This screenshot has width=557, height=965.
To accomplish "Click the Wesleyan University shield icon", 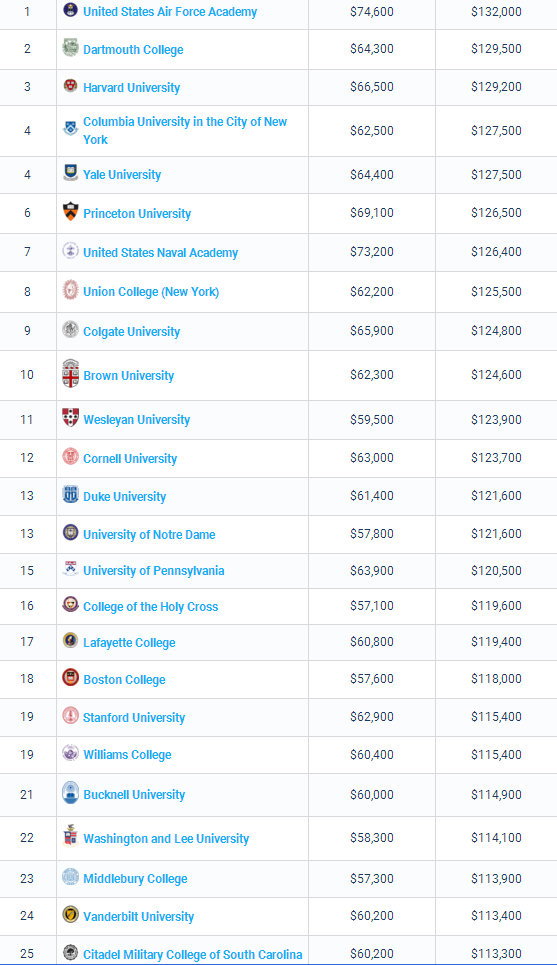I will [x=71, y=418].
